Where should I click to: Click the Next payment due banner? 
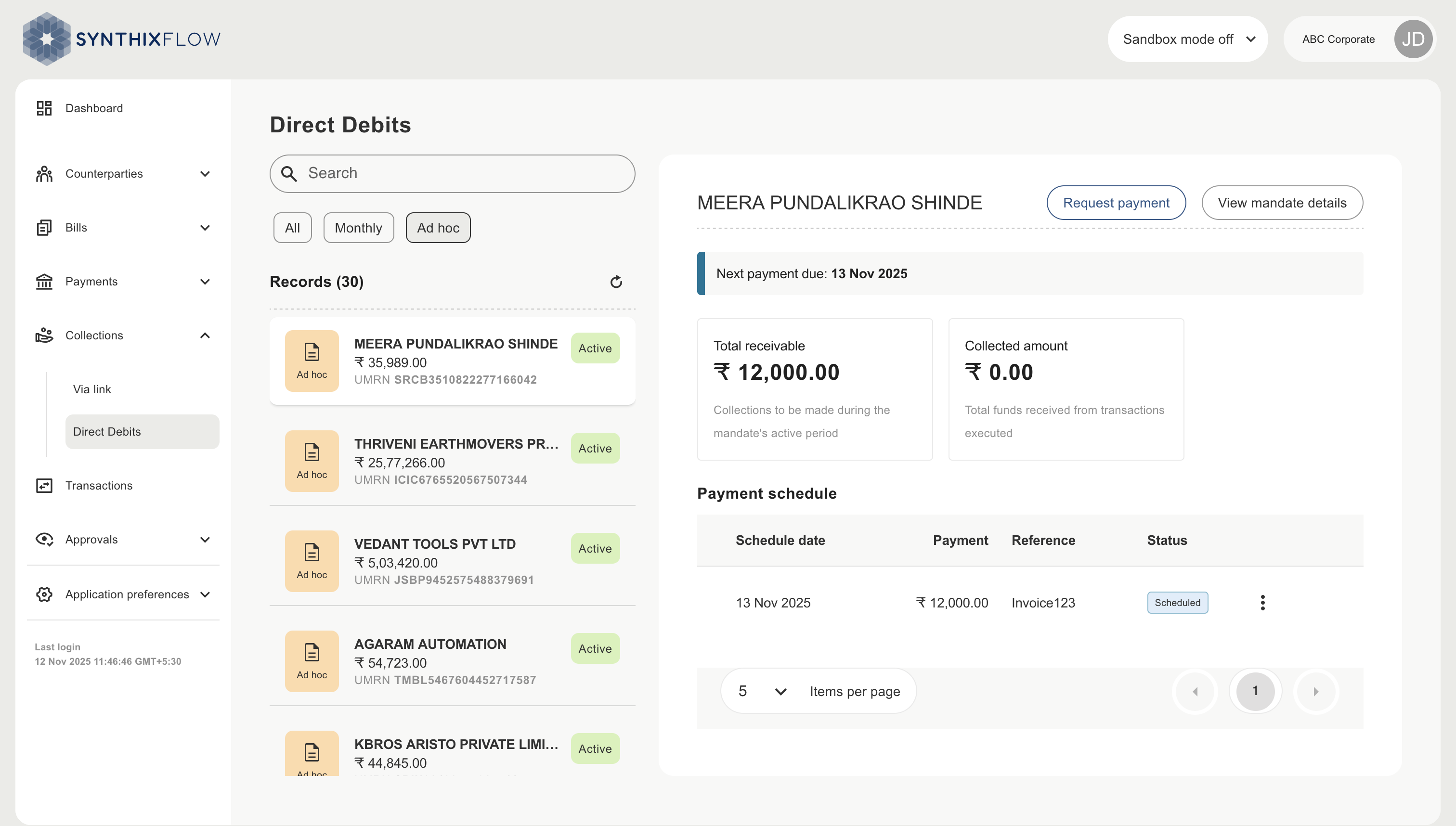point(1029,273)
